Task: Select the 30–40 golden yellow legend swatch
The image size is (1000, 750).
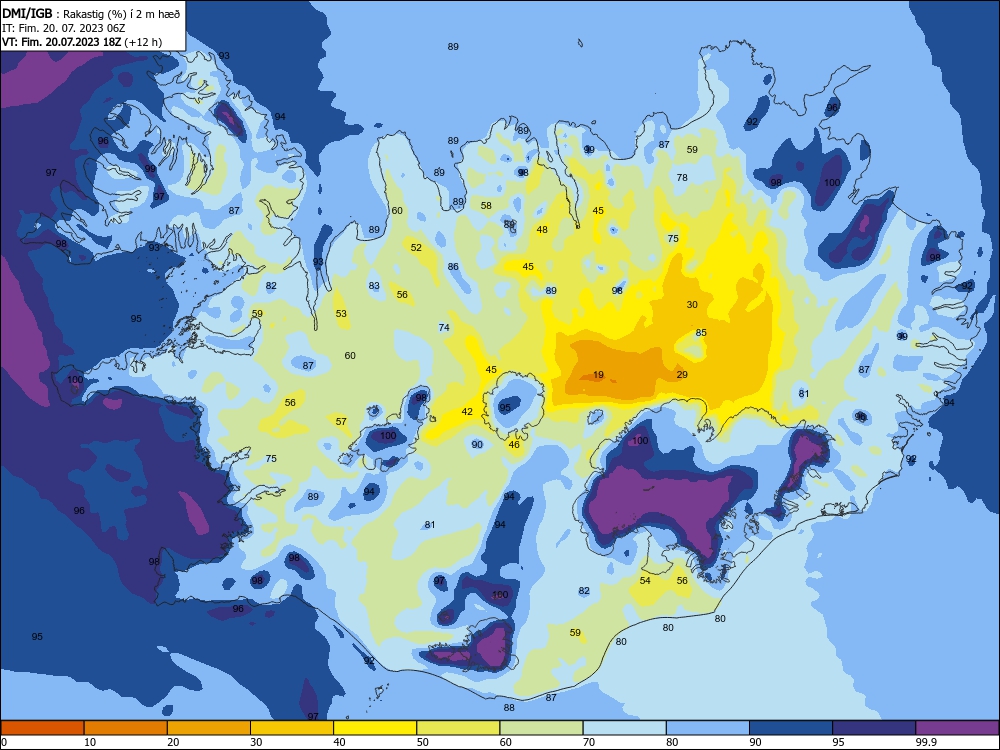Action: point(292,728)
